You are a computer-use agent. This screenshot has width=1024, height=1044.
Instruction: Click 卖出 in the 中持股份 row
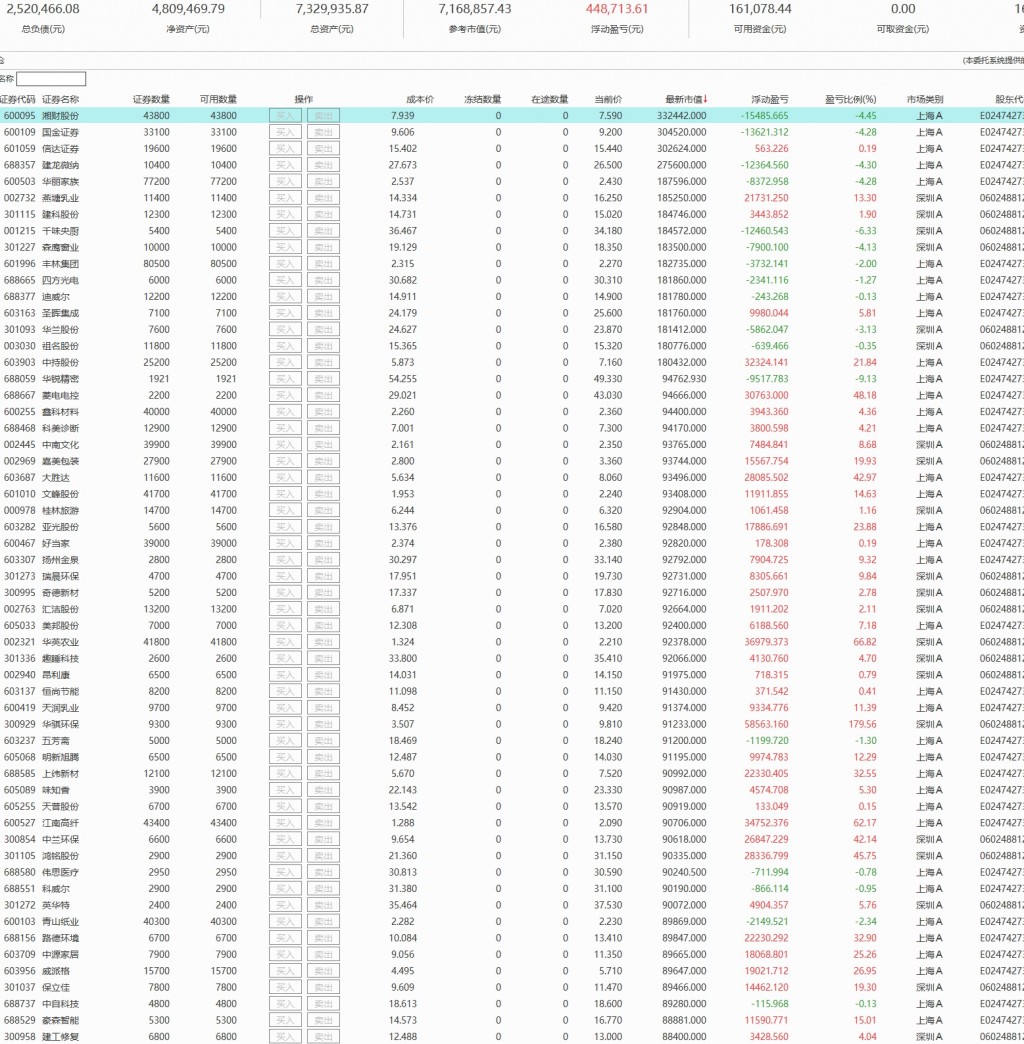(324, 362)
